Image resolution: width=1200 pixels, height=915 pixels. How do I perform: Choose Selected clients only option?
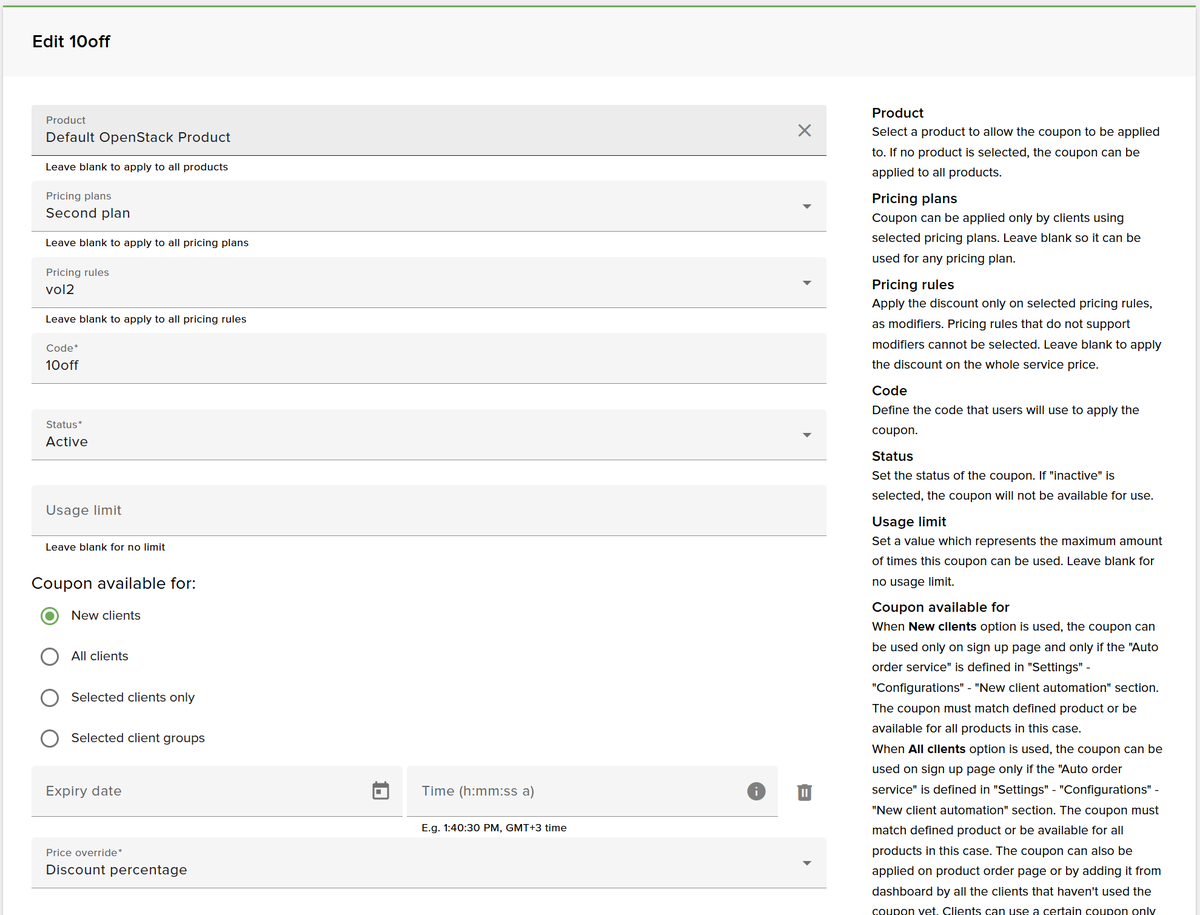(x=50, y=698)
